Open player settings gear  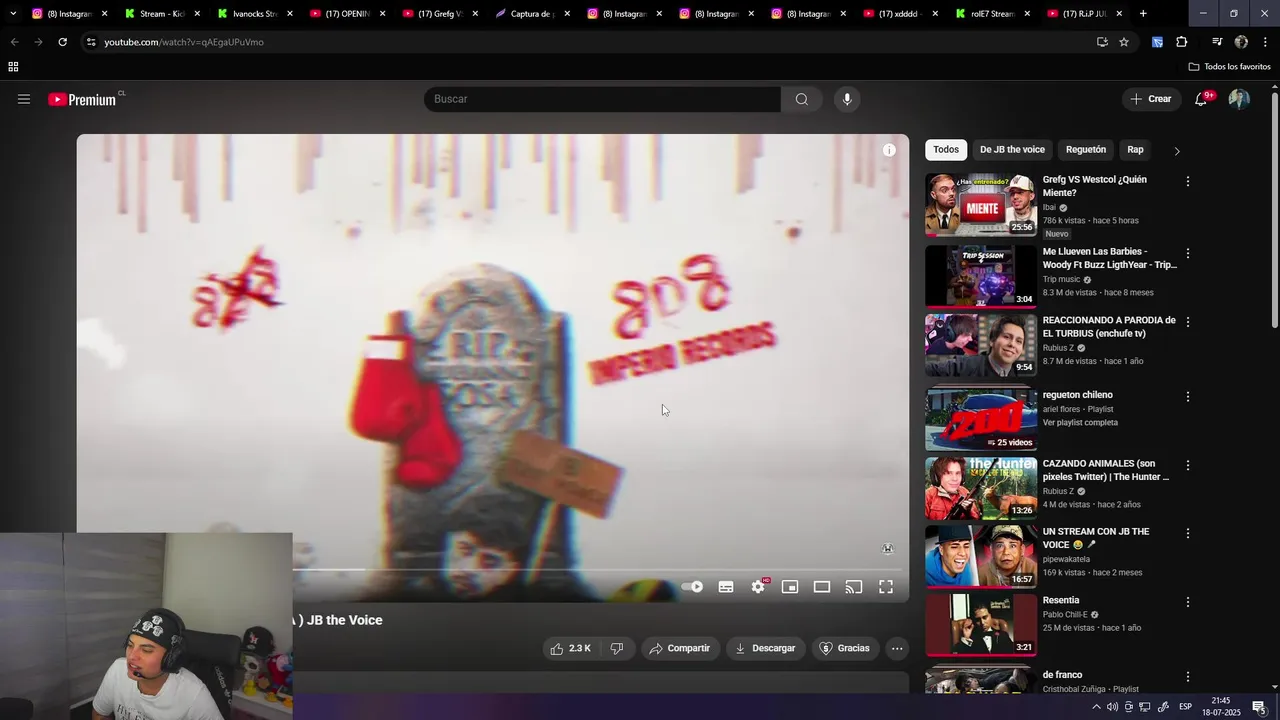tap(759, 587)
